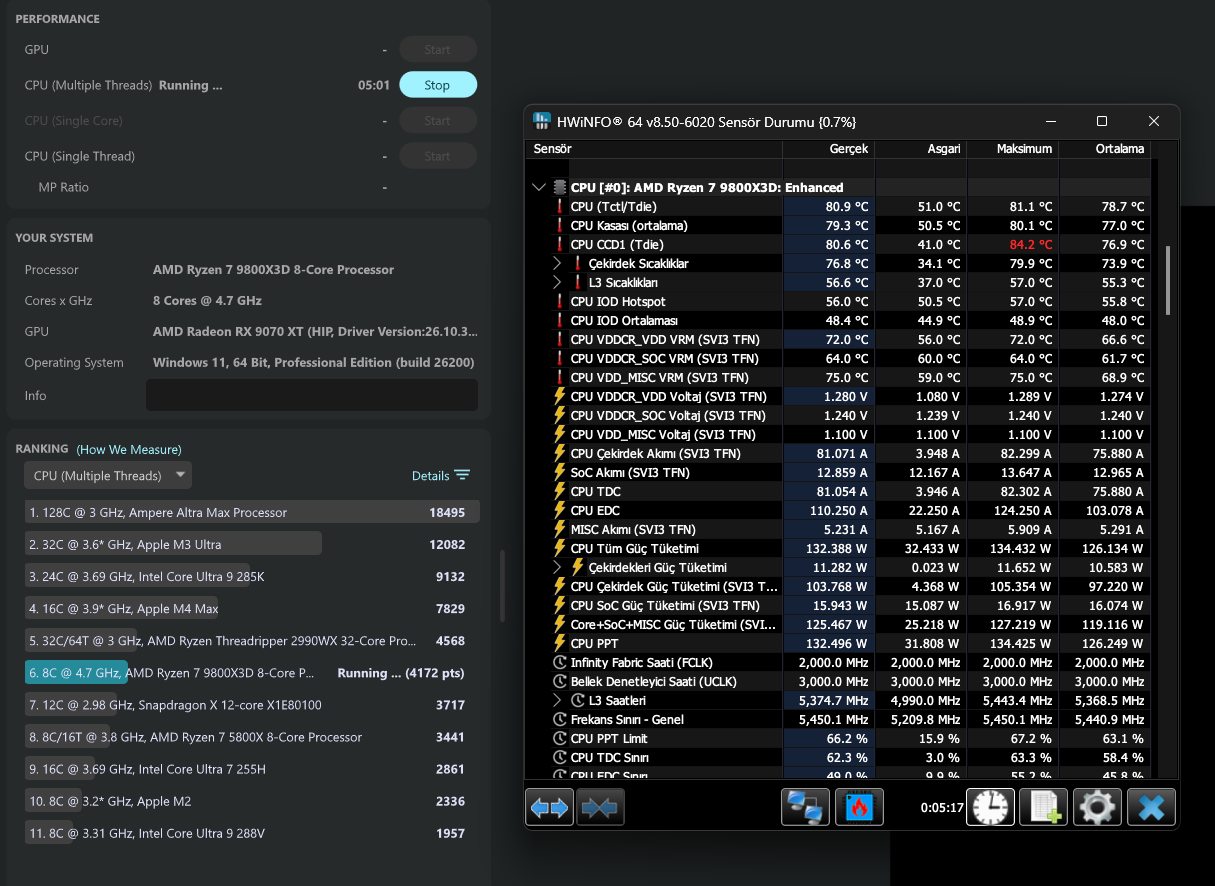
Task: Select ranking entry Intel Core Ultra 7 255H
Action: tap(252, 769)
